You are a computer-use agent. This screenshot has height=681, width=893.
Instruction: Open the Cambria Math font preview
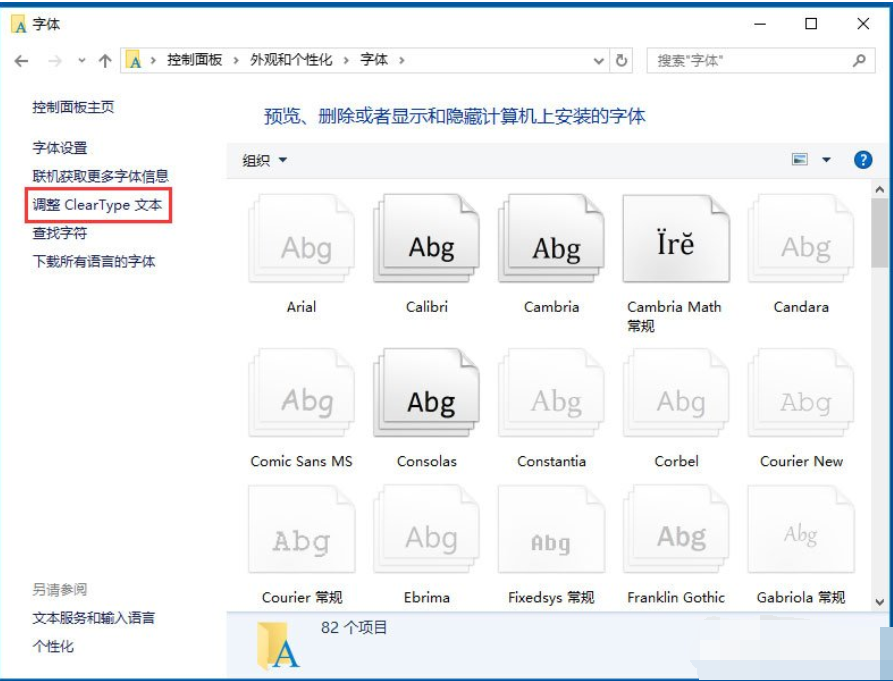coord(676,240)
